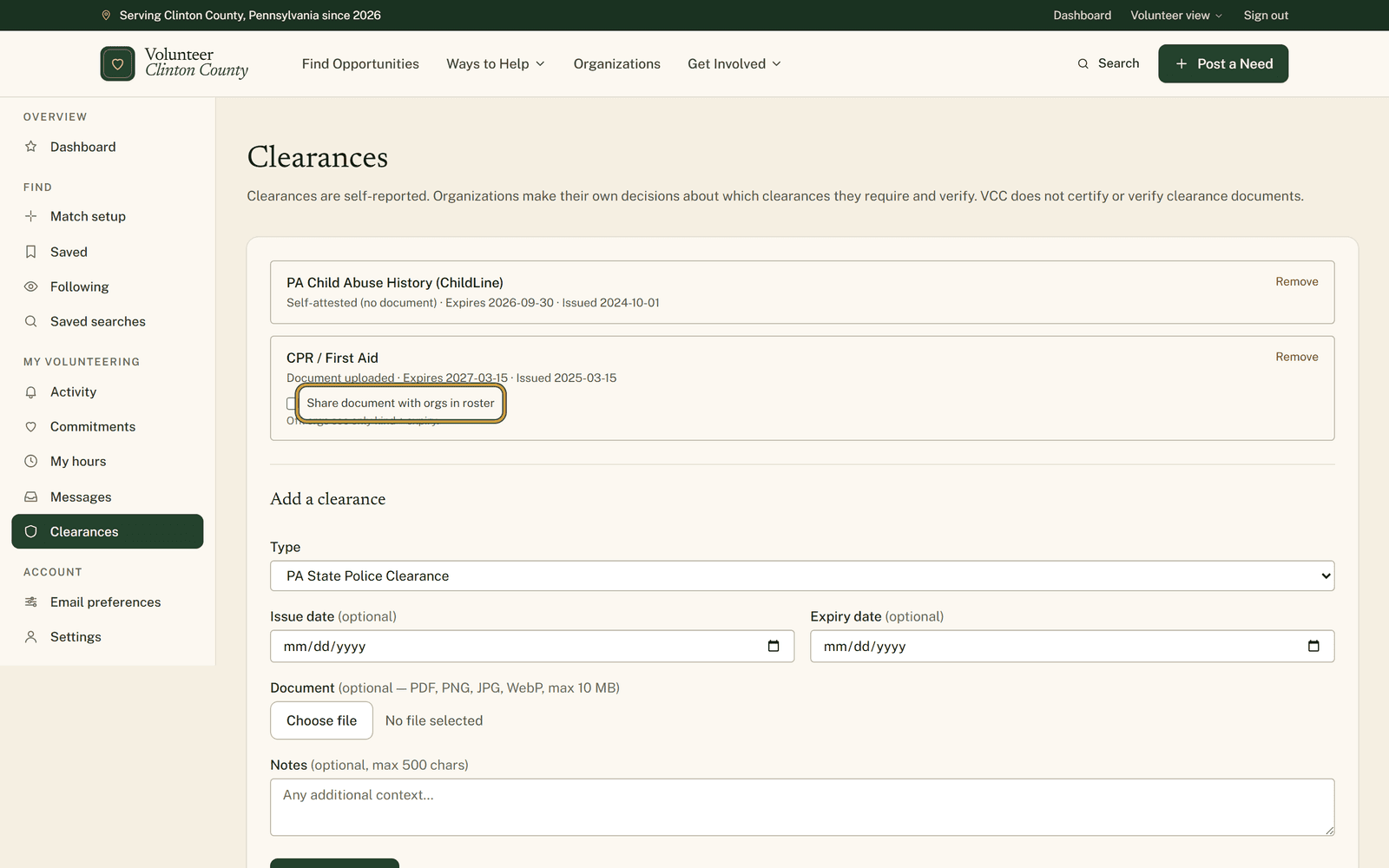Expand the Ways to Help menu

(x=496, y=63)
